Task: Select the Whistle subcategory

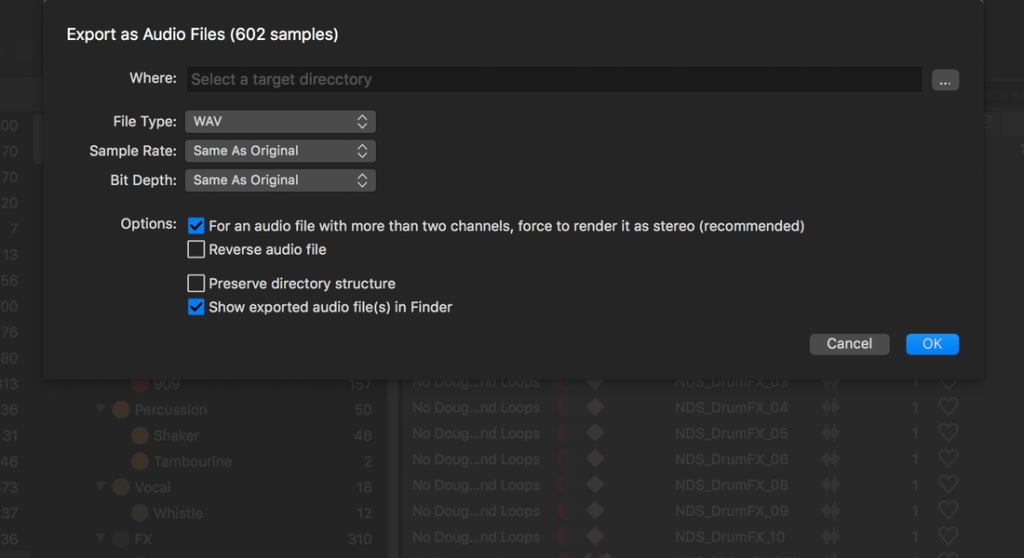Action: pos(178,513)
